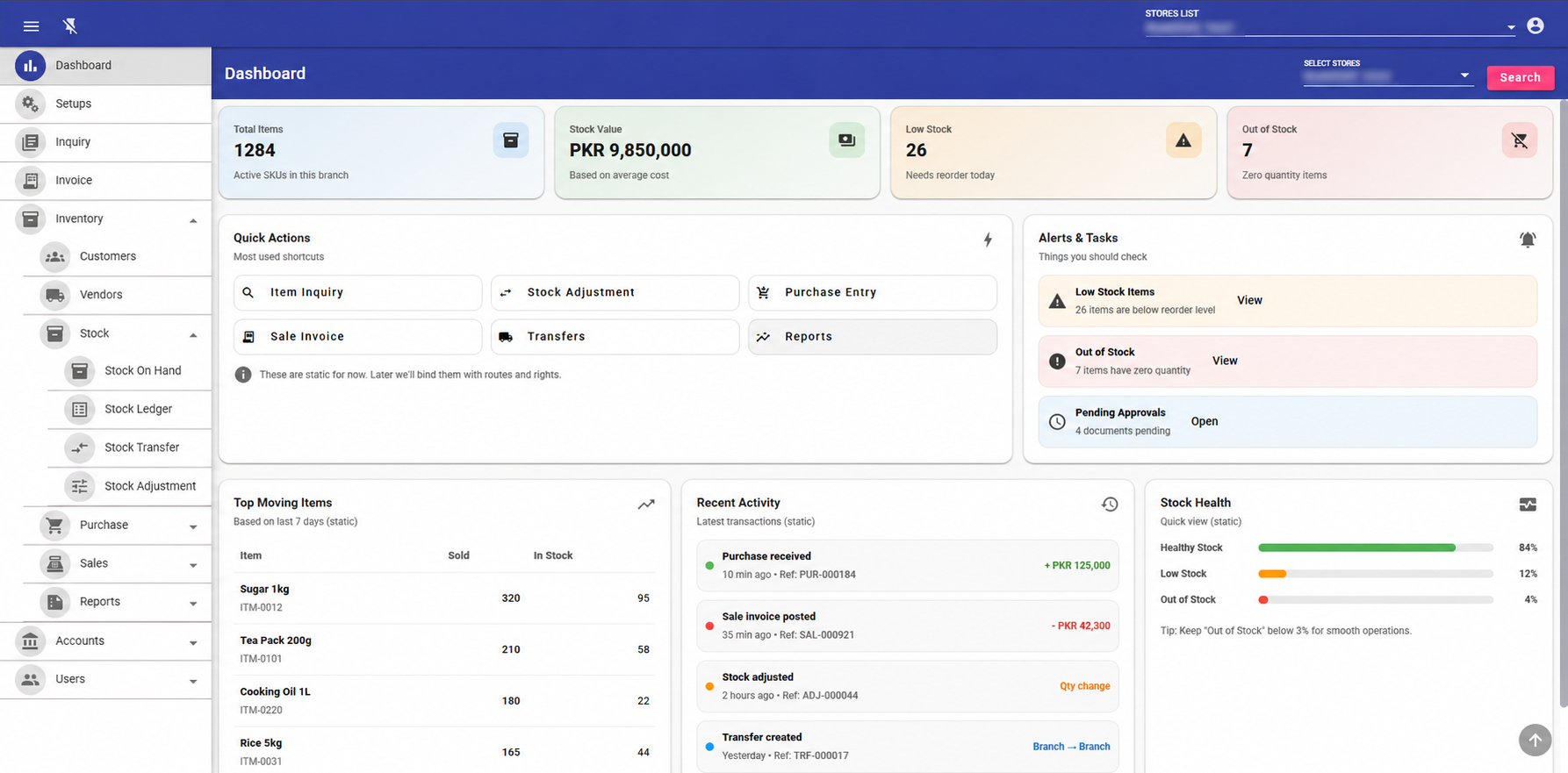Click the page vertical scrollbar

[x=1563, y=404]
